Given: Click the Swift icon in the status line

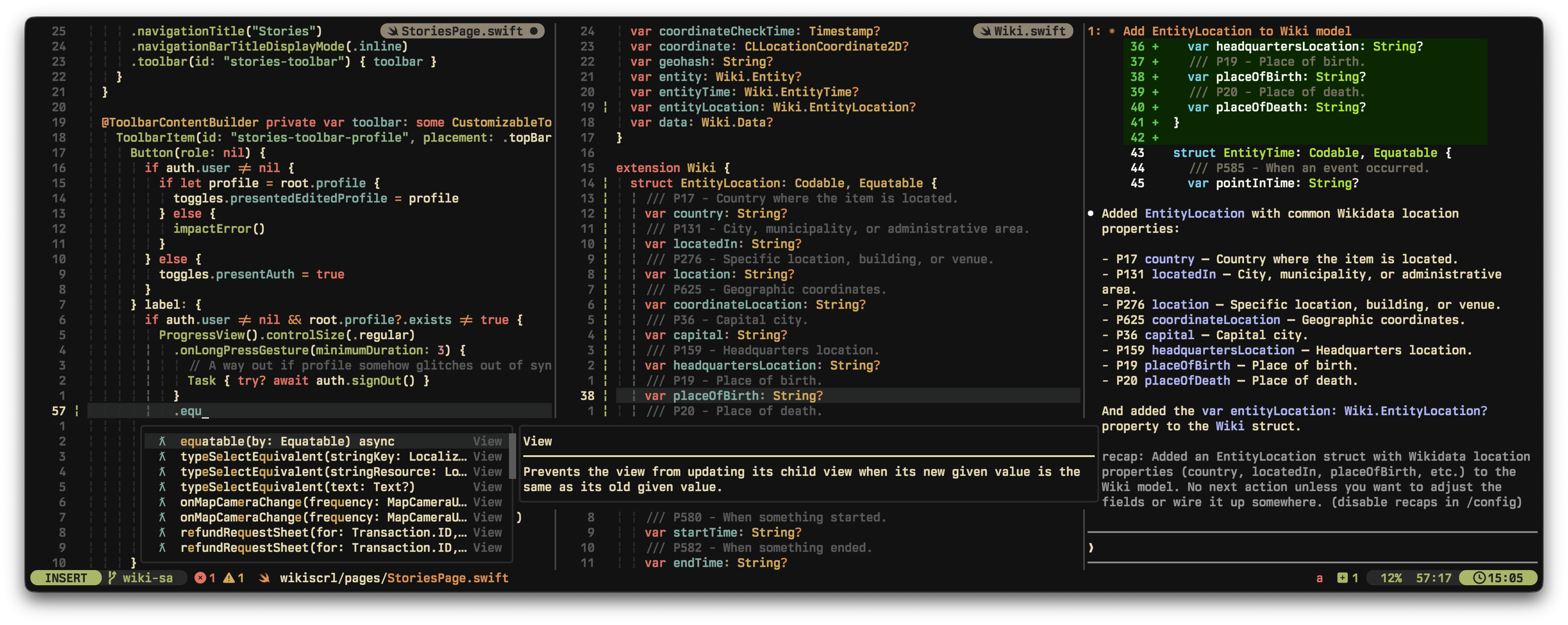Looking at the screenshot, I should pos(264,578).
